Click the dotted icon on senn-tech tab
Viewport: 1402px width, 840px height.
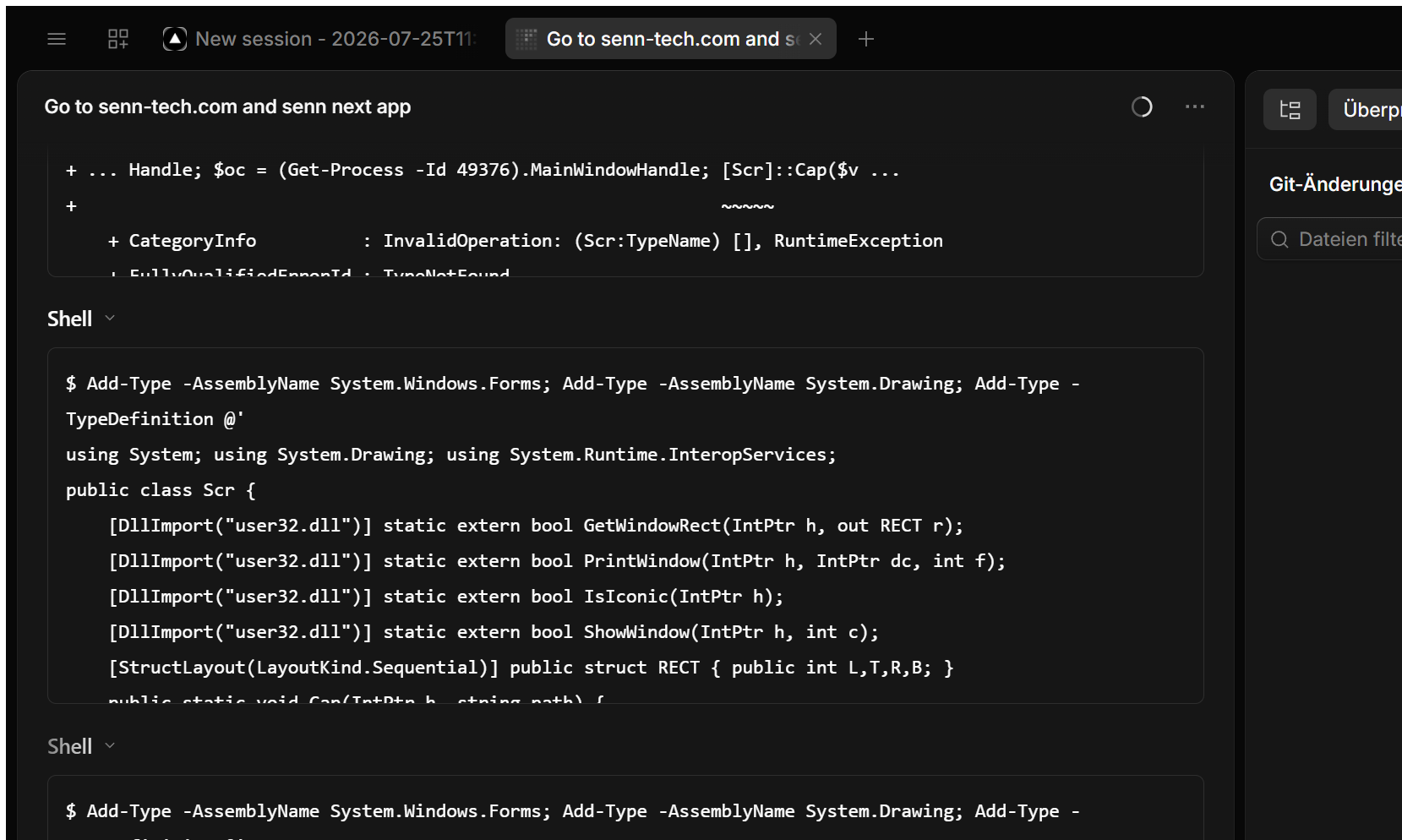tap(526, 39)
